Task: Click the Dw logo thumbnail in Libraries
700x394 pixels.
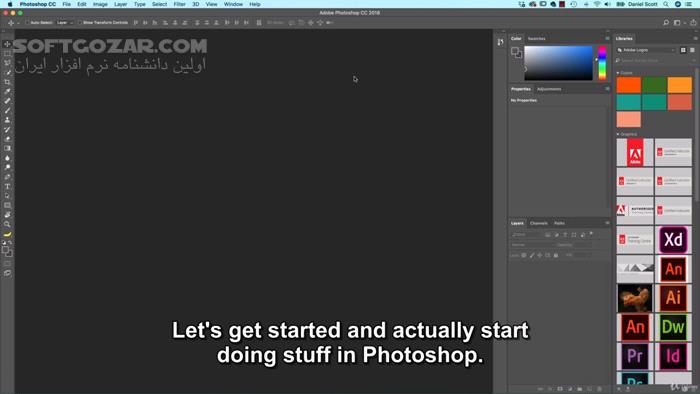Action: (x=673, y=327)
